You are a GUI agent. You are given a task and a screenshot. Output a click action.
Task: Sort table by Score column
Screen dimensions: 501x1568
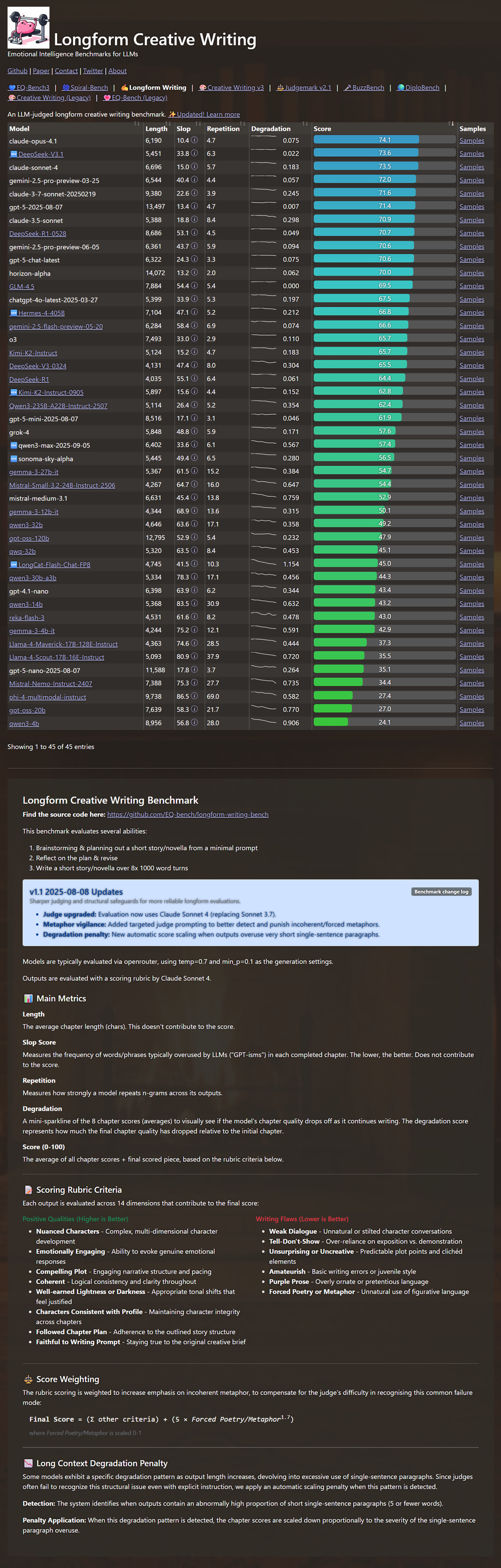[x=384, y=129]
